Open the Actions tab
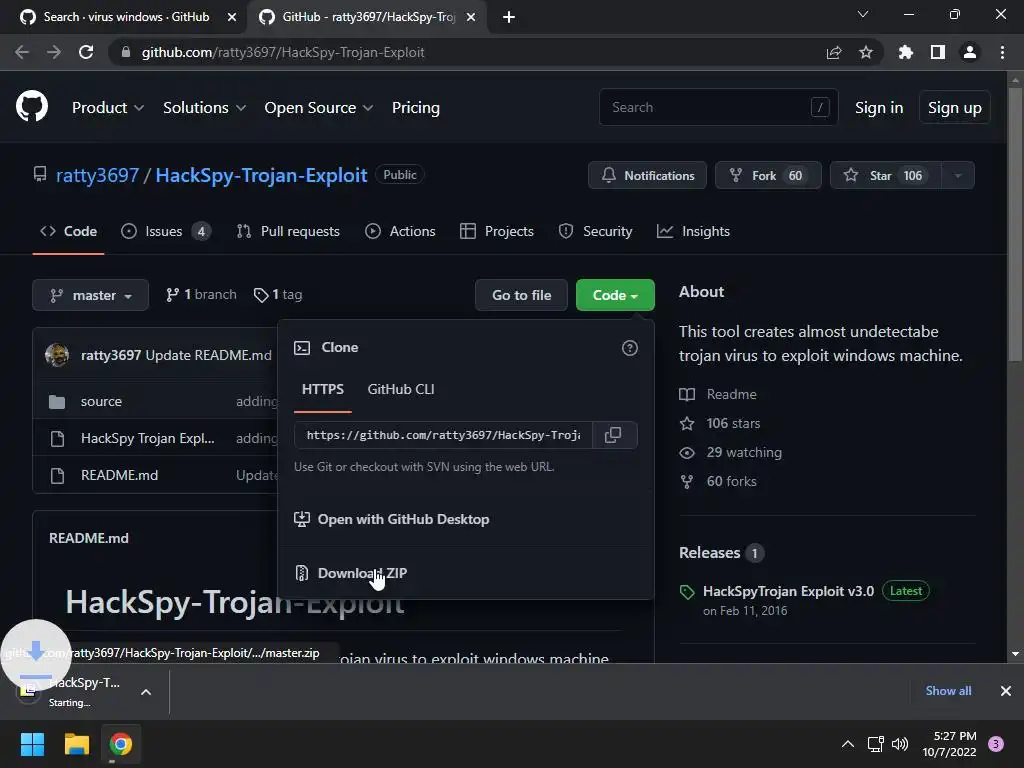This screenshot has width=1024, height=768. coord(400,231)
